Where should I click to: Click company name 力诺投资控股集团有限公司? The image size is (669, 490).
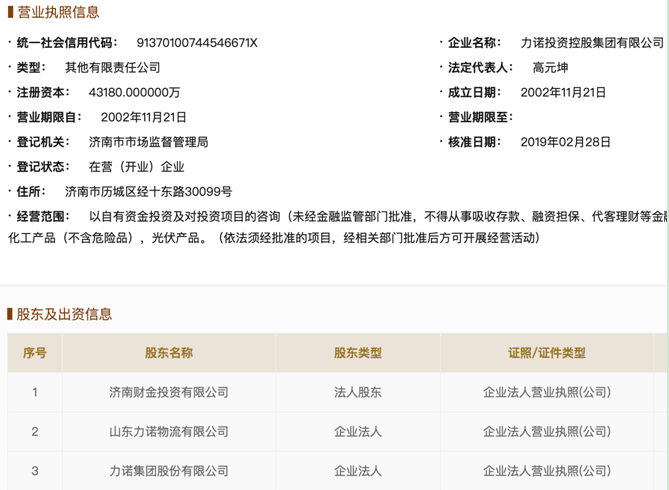pyautogui.click(x=592, y=43)
